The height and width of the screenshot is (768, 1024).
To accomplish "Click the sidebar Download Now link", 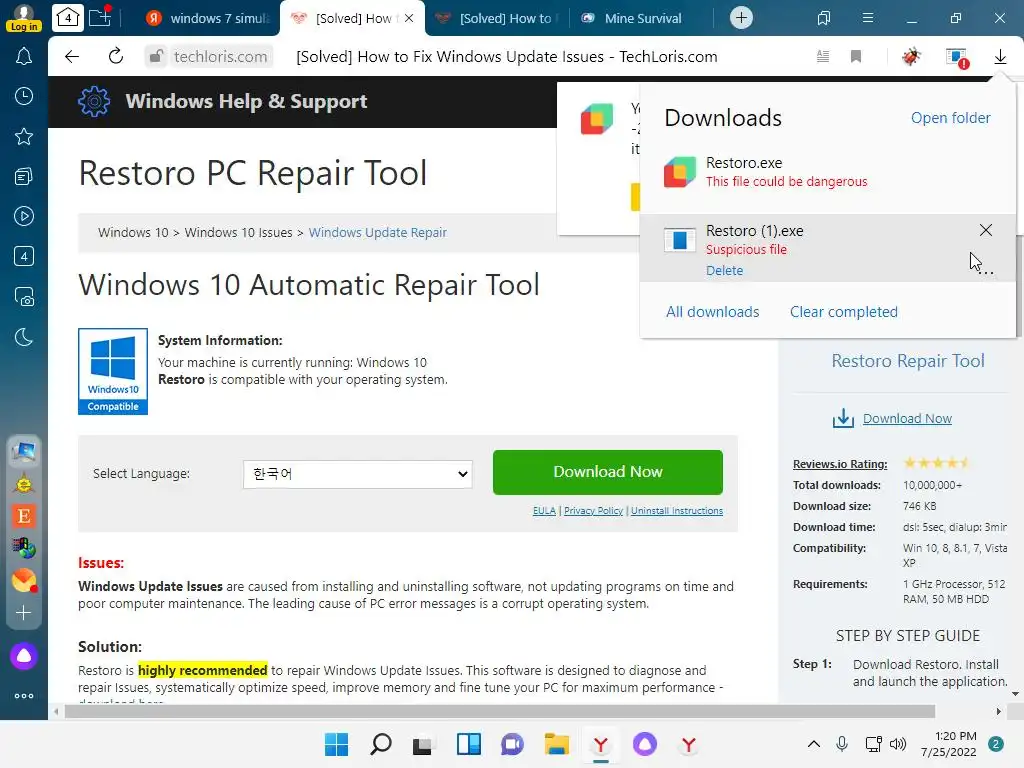I will (907, 419).
